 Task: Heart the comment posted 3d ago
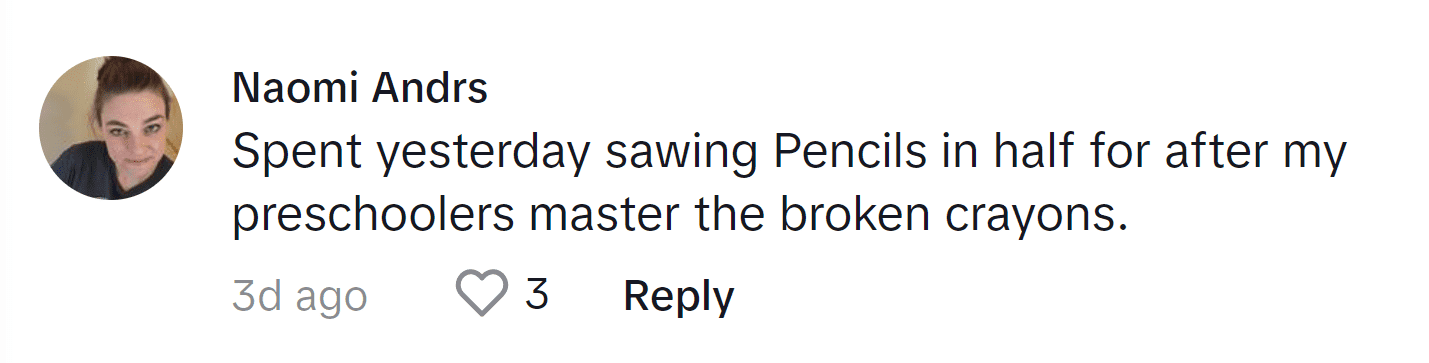pos(482,296)
